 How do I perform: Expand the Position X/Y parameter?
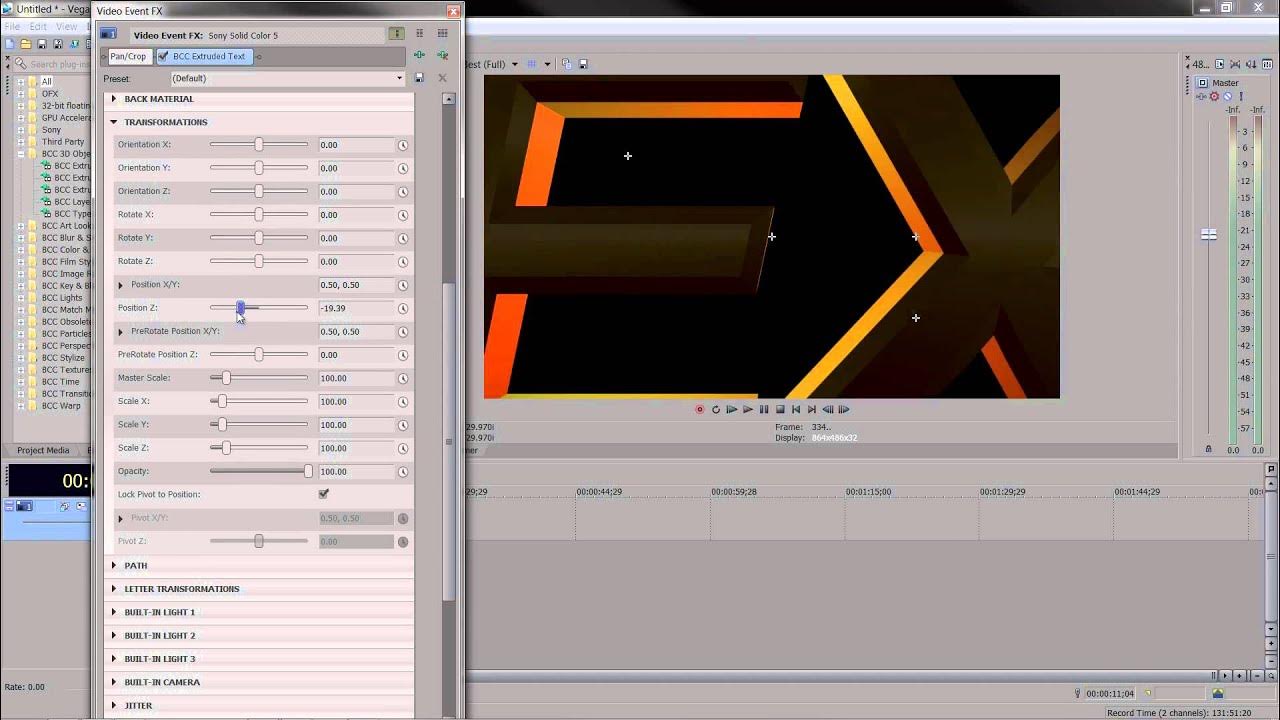(x=121, y=285)
